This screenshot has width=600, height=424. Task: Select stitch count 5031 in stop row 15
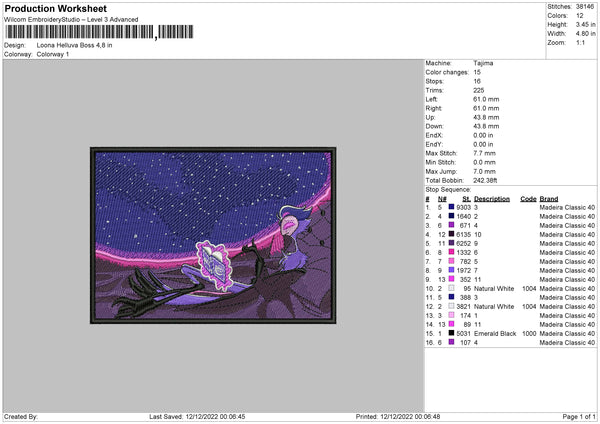pyautogui.click(x=463, y=334)
